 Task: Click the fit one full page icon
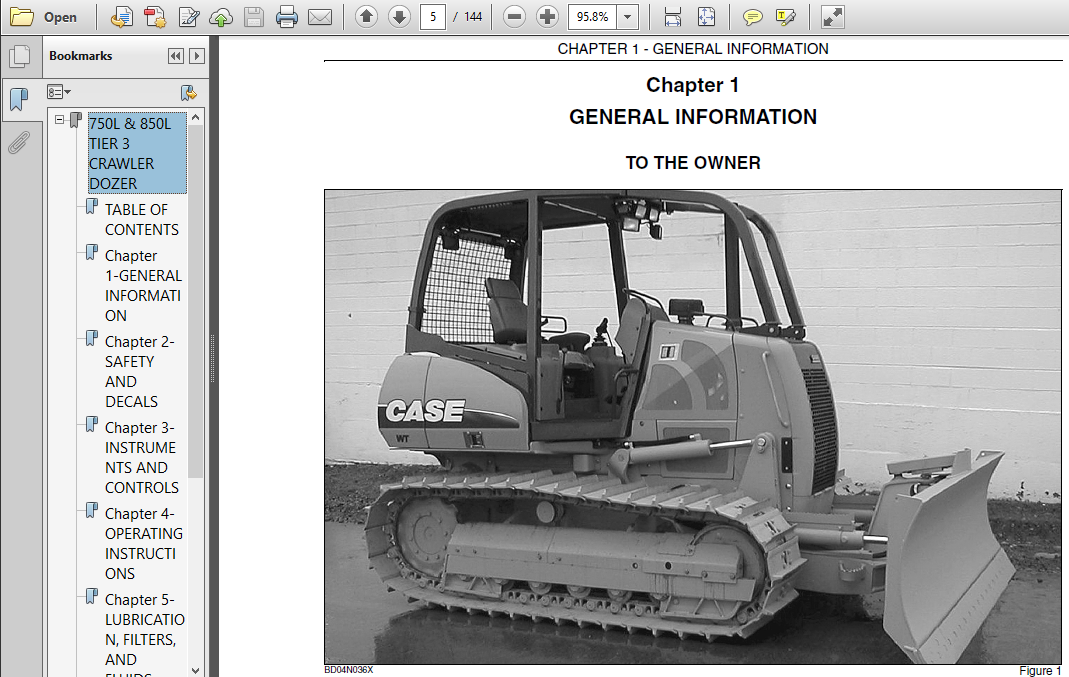pyautogui.click(x=706, y=17)
